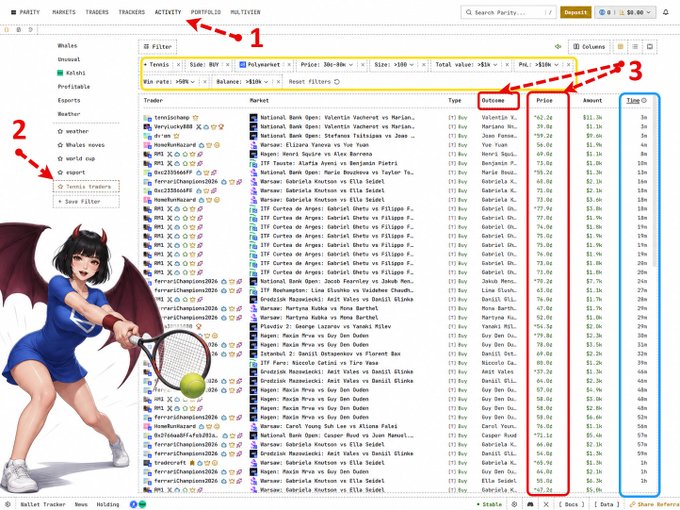680x510 pixels.
Task: Open the Docs link in the footer
Action: (571, 504)
